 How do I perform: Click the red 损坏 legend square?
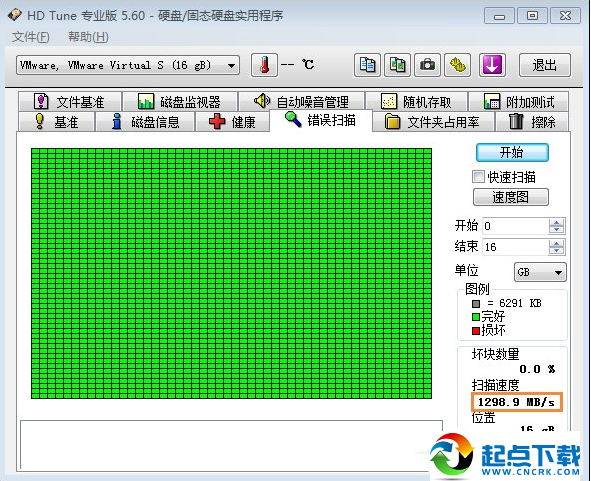476,331
